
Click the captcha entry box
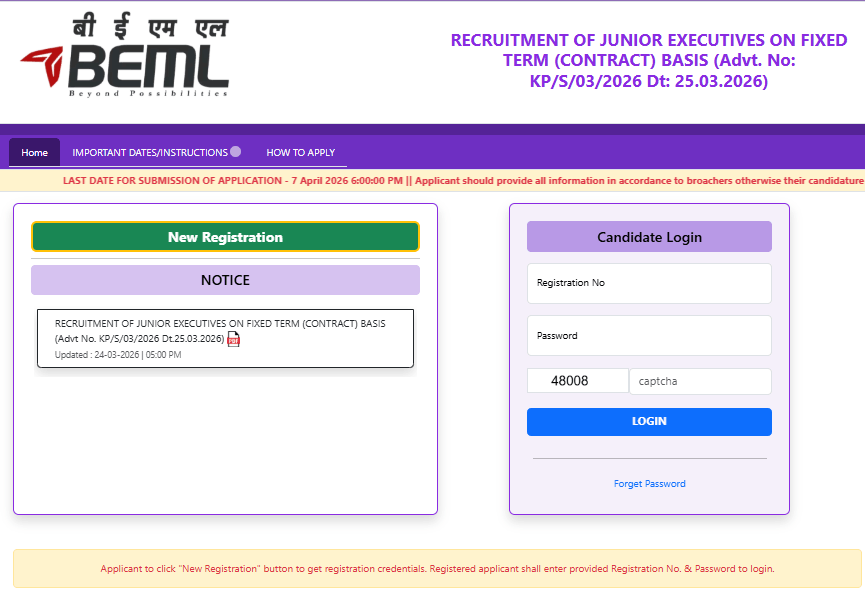pos(699,381)
